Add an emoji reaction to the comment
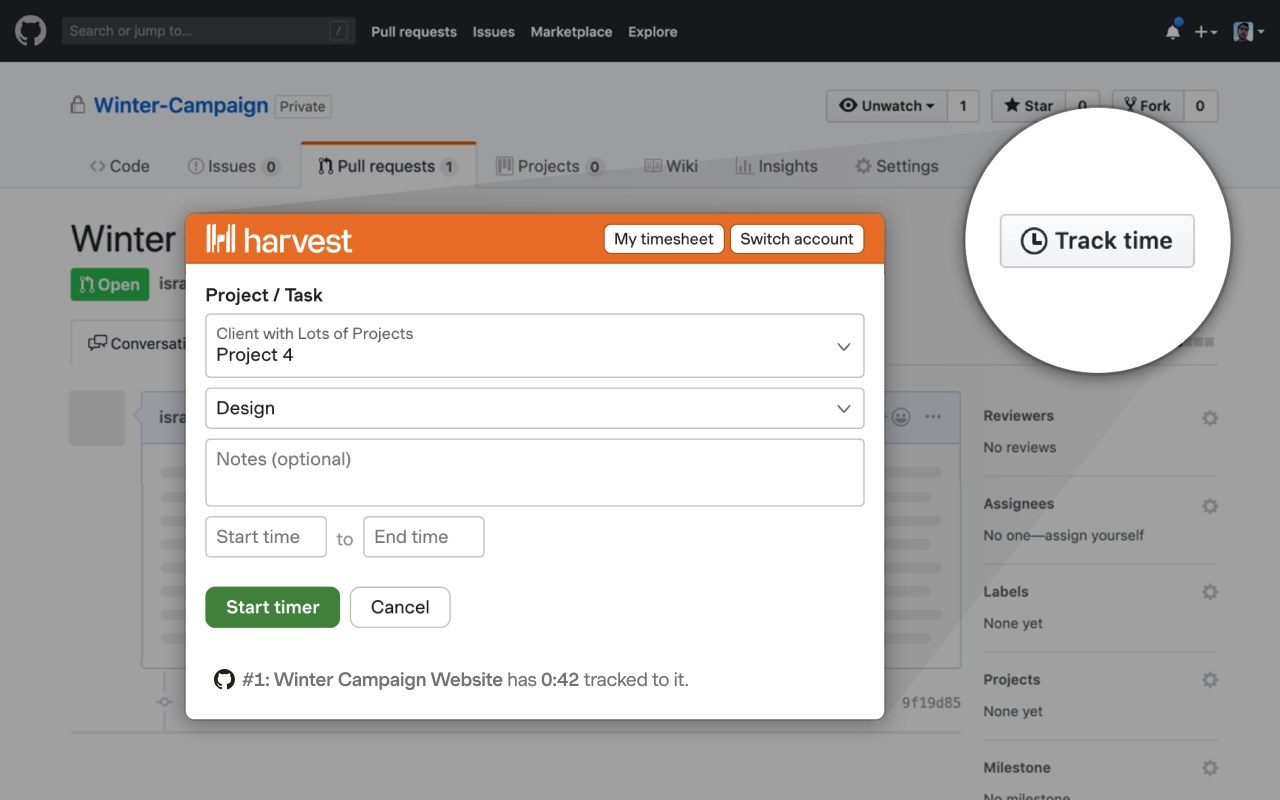 [x=900, y=417]
